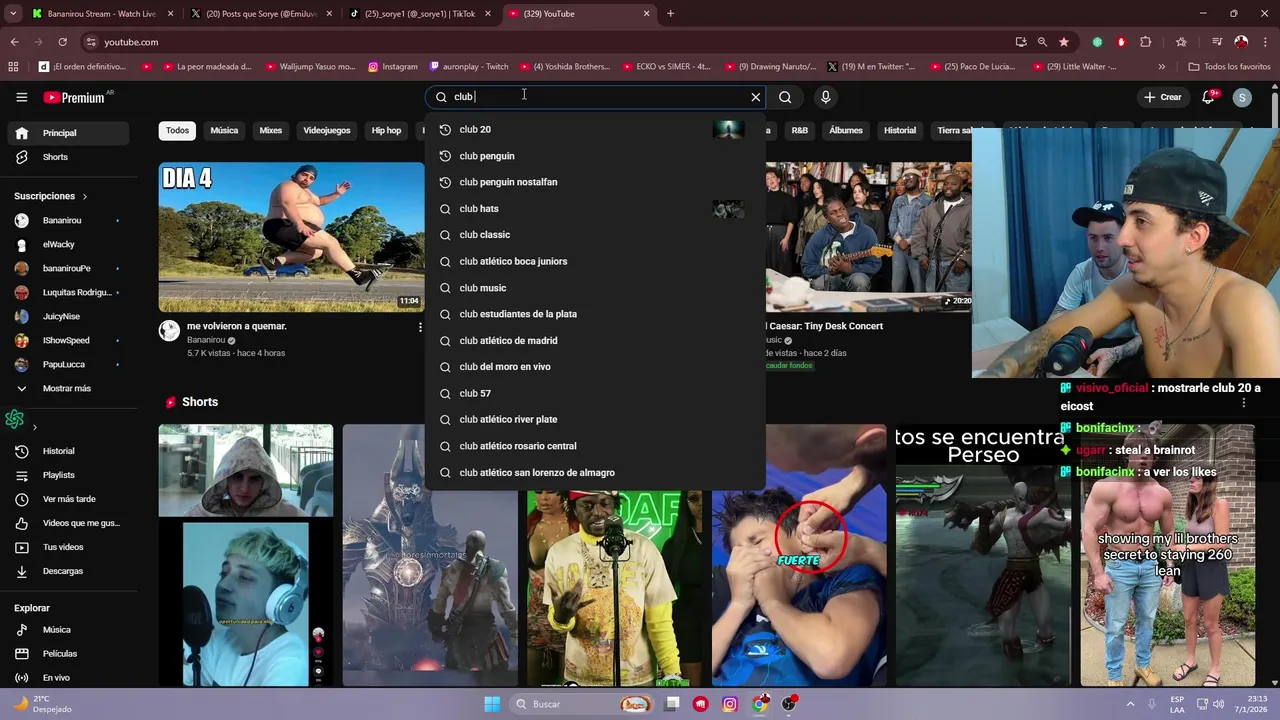
Task: Select the Hip hop filter chip
Action: point(386,130)
